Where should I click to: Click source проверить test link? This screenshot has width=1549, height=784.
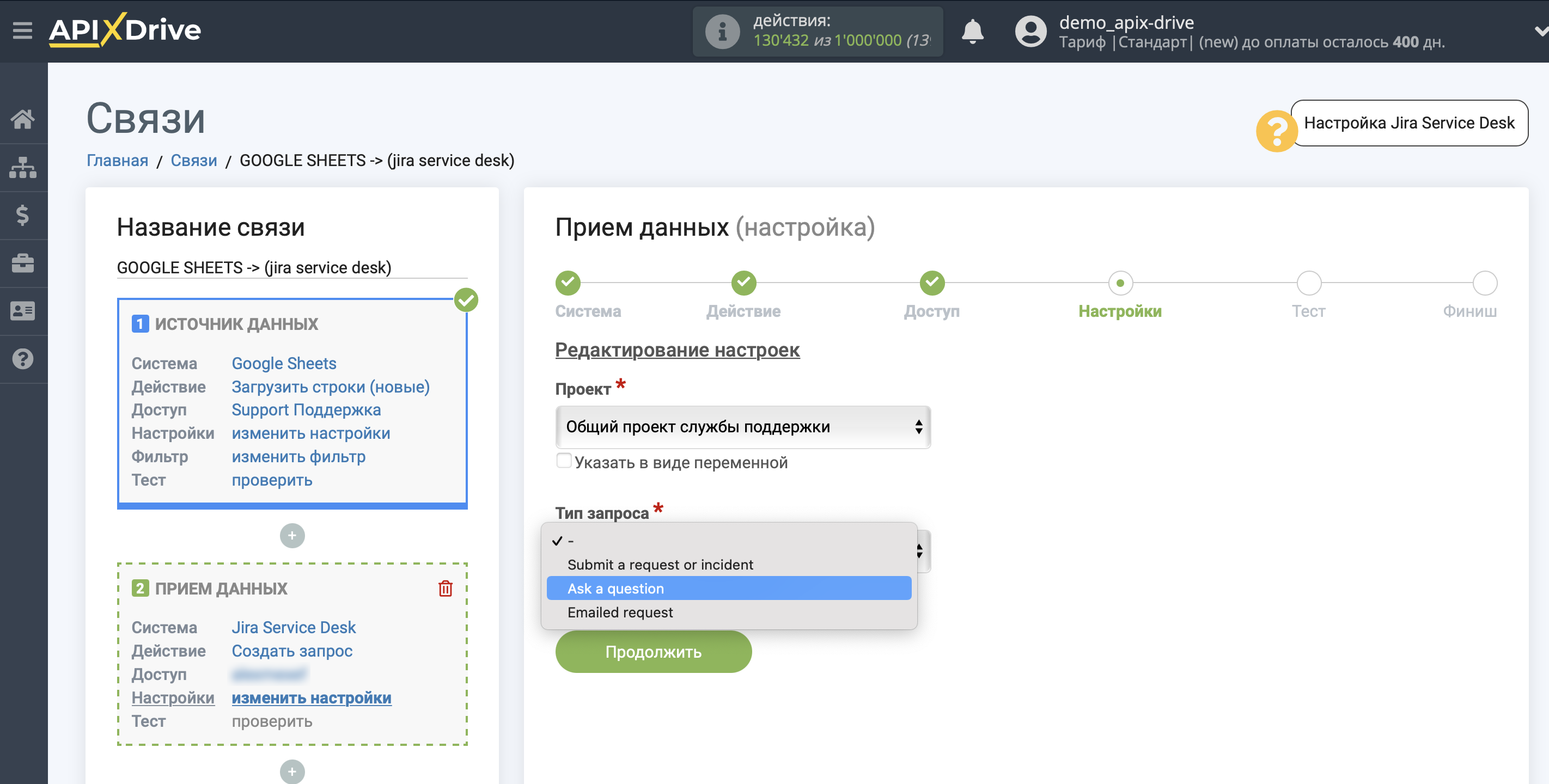(x=272, y=480)
